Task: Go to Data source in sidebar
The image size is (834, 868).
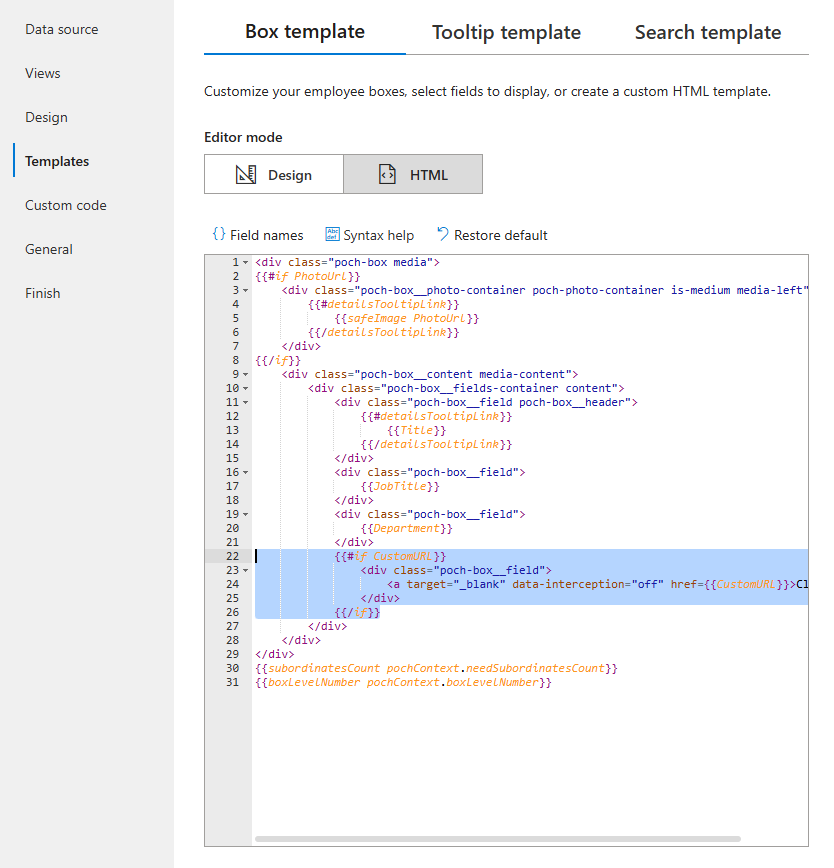Action: coord(62,29)
